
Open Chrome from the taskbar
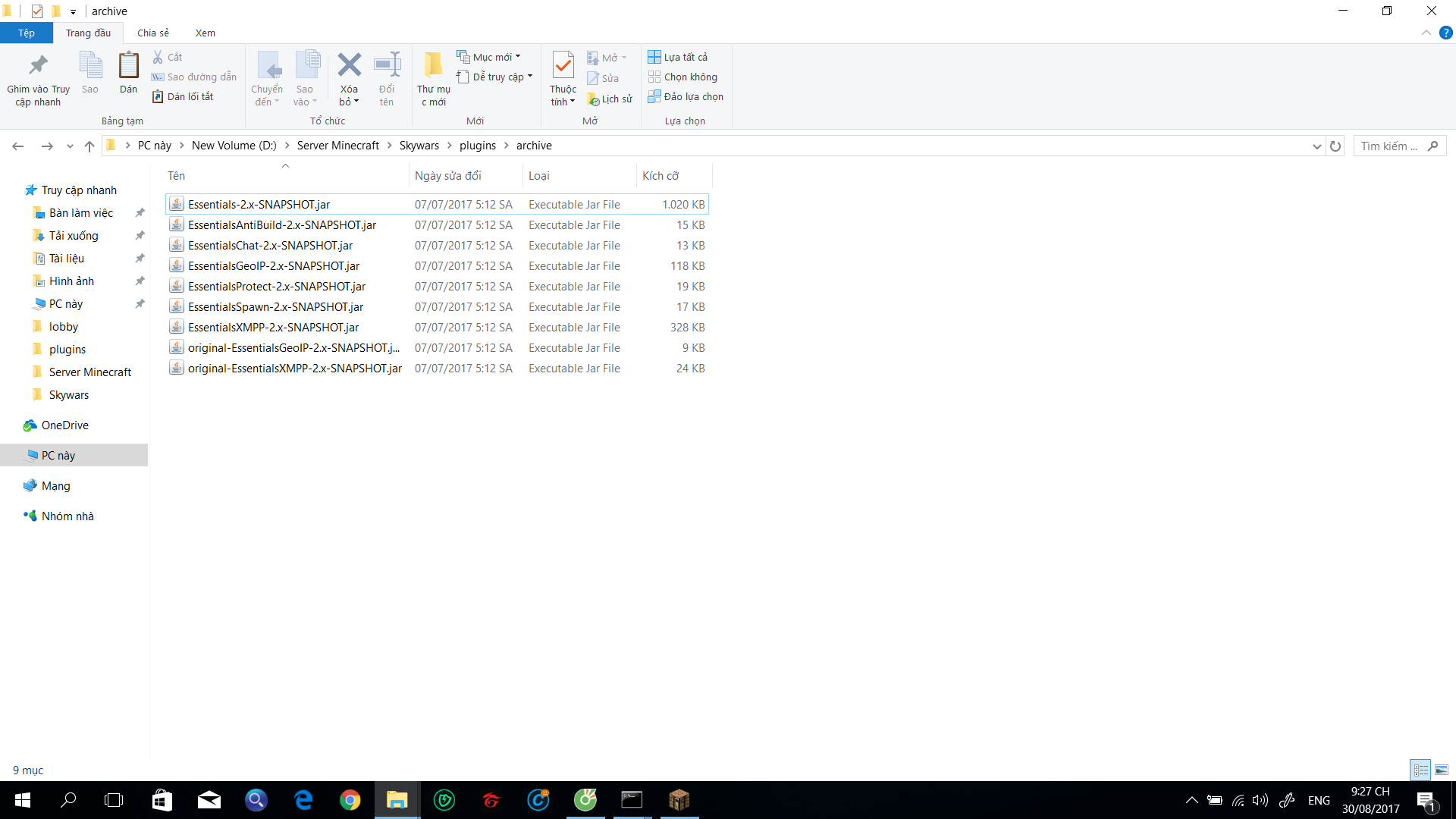350,800
